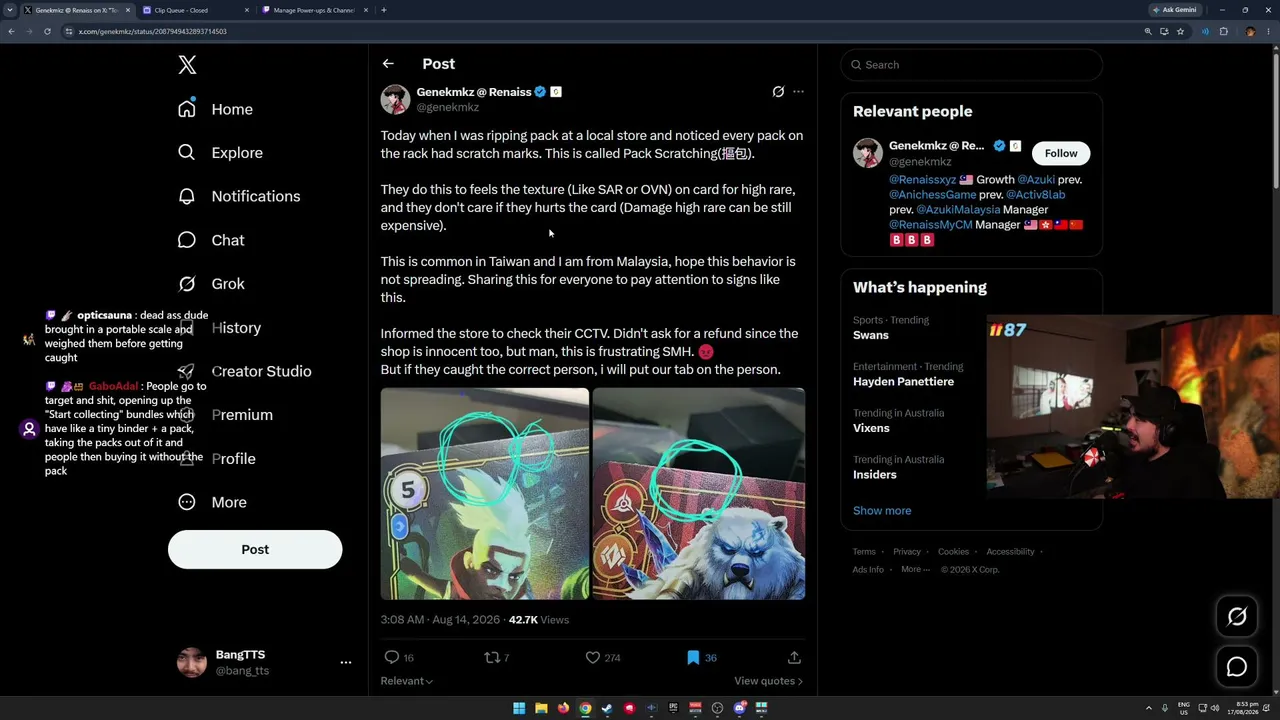The image size is (1280, 720).
Task: Click the large Post compose button
Action: coord(255,549)
